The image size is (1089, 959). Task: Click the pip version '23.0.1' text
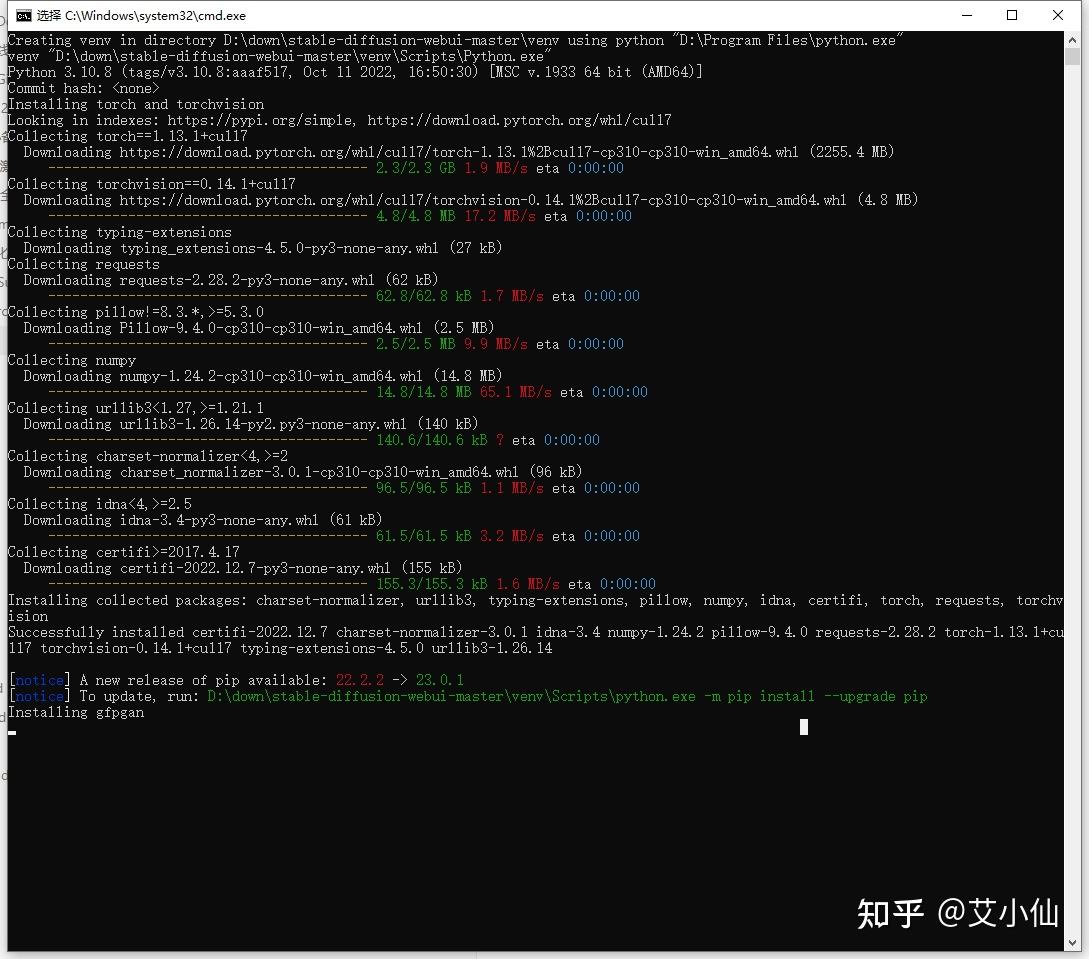(x=440, y=680)
